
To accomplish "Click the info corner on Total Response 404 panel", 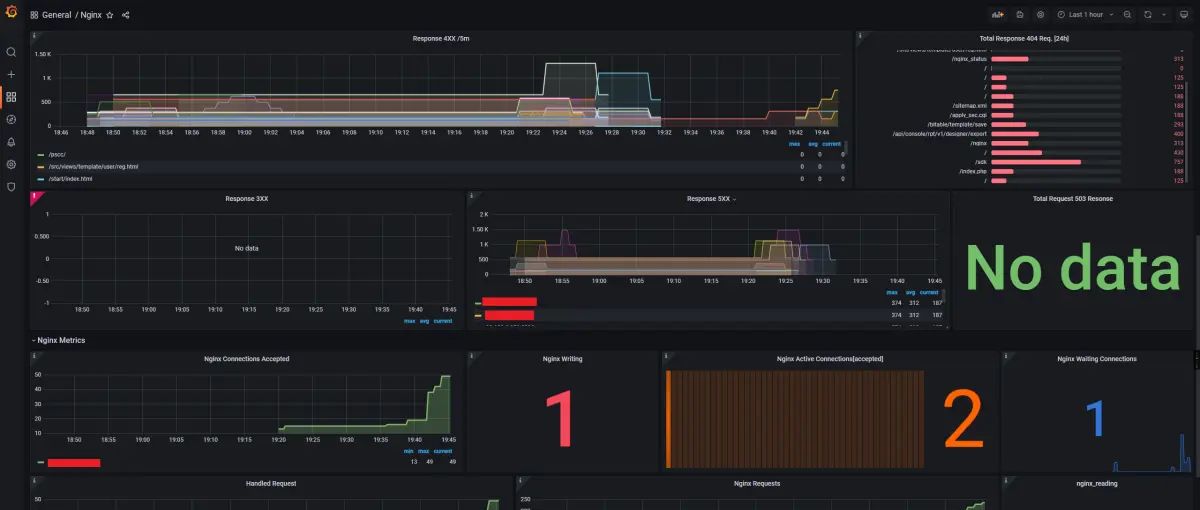I will tap(861, 35).
